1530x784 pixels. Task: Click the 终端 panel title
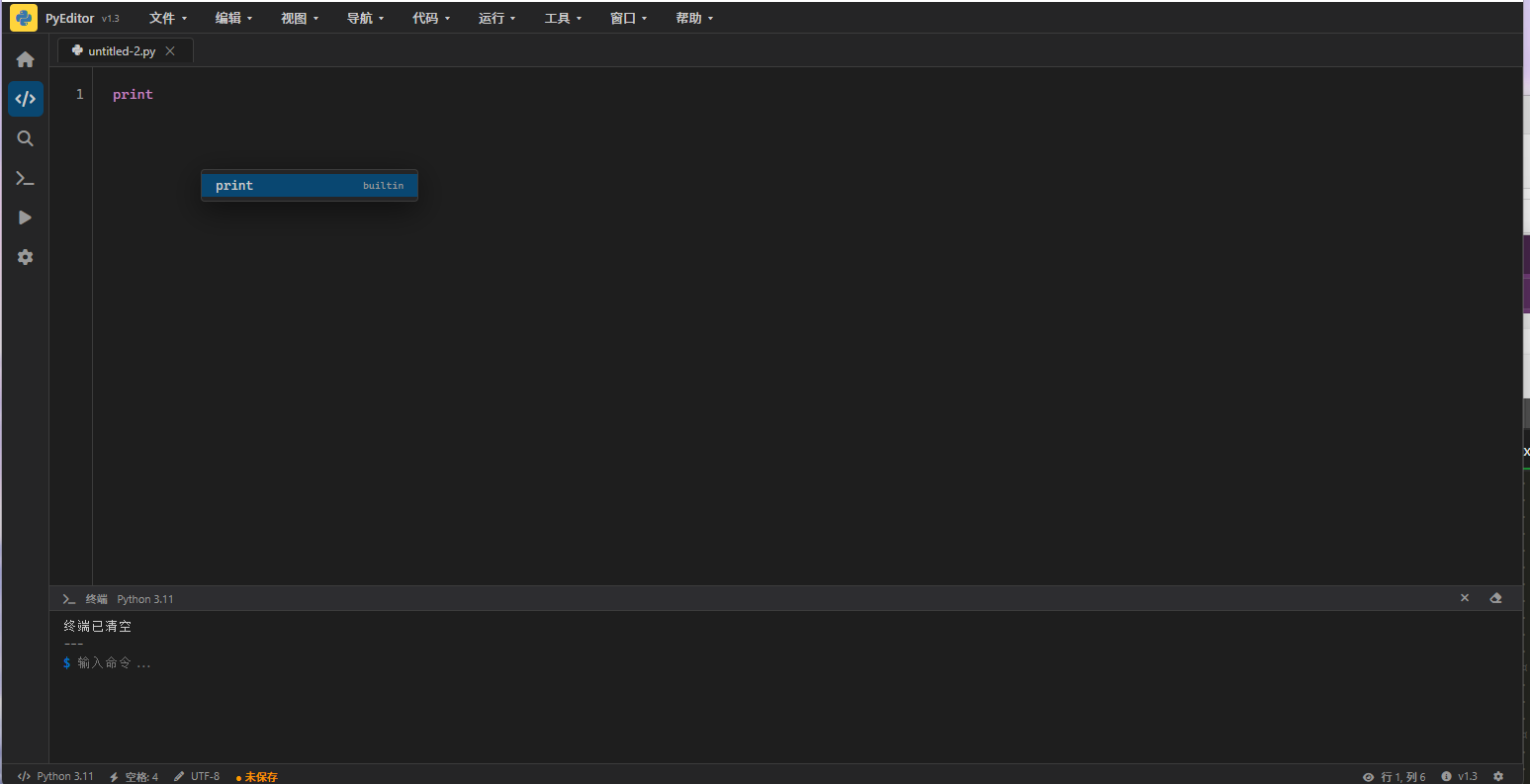click(97, 599)
